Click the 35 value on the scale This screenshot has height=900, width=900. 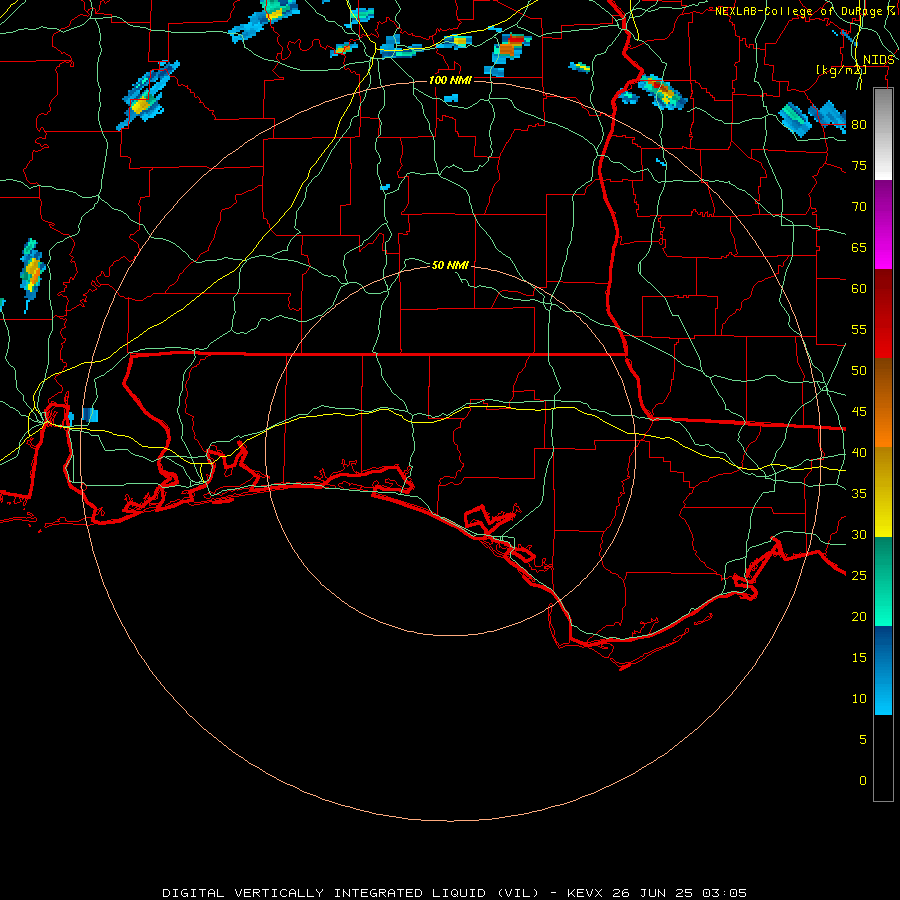(859, 494)
